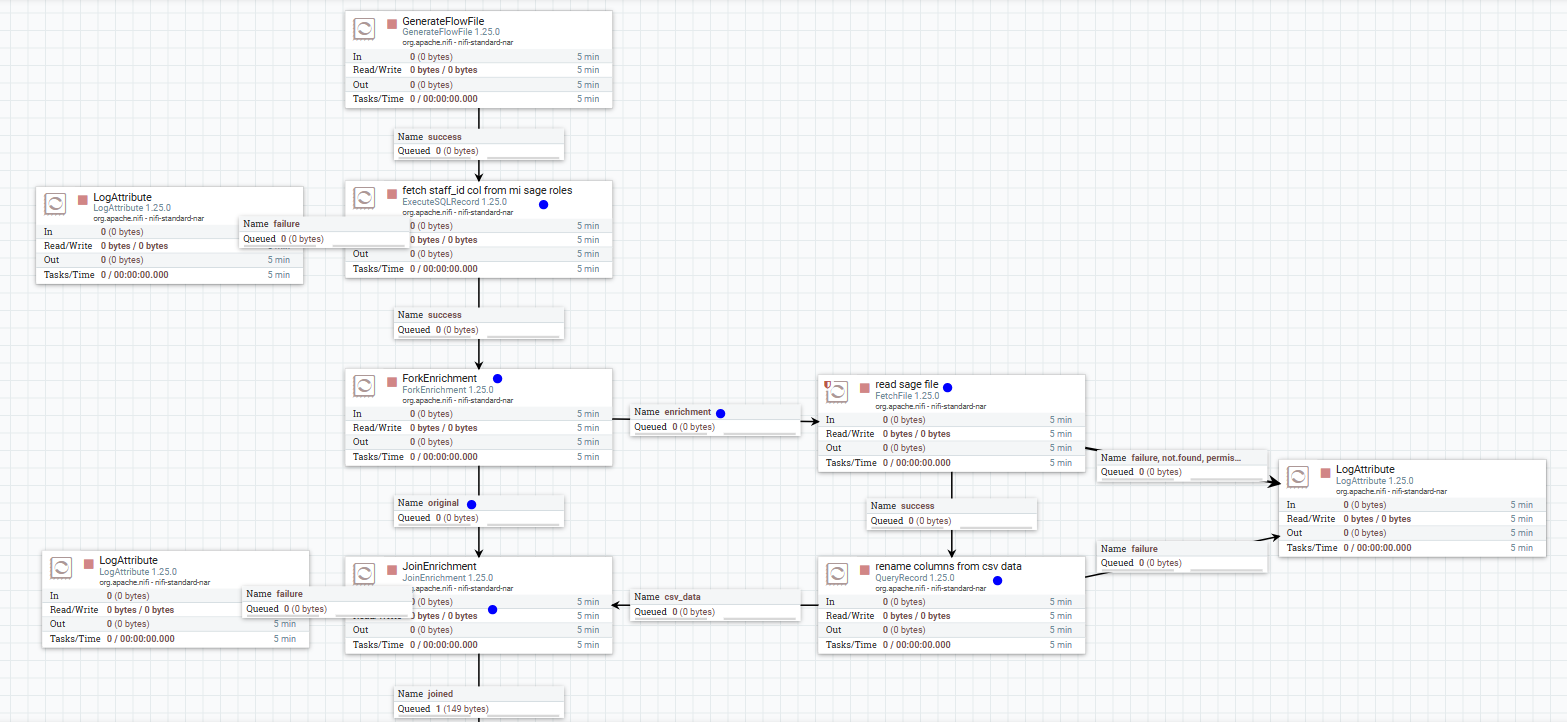The height and width of the screenshot is (722, 1567).
Task: Select the ForkEnrichment processor icon
Action: click(364, 384)
